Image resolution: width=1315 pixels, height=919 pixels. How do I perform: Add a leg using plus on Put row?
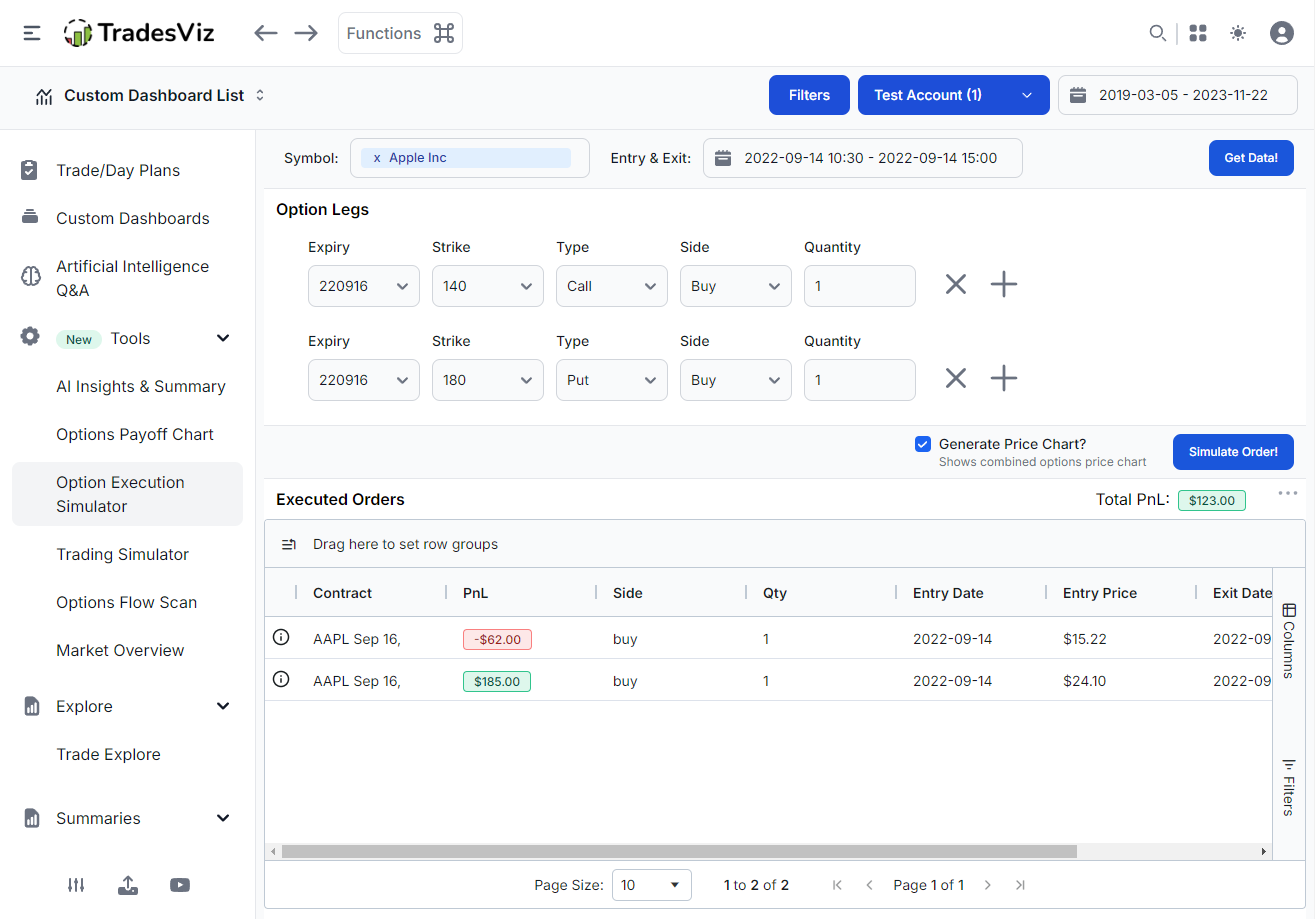click(x=1004, y=378)
